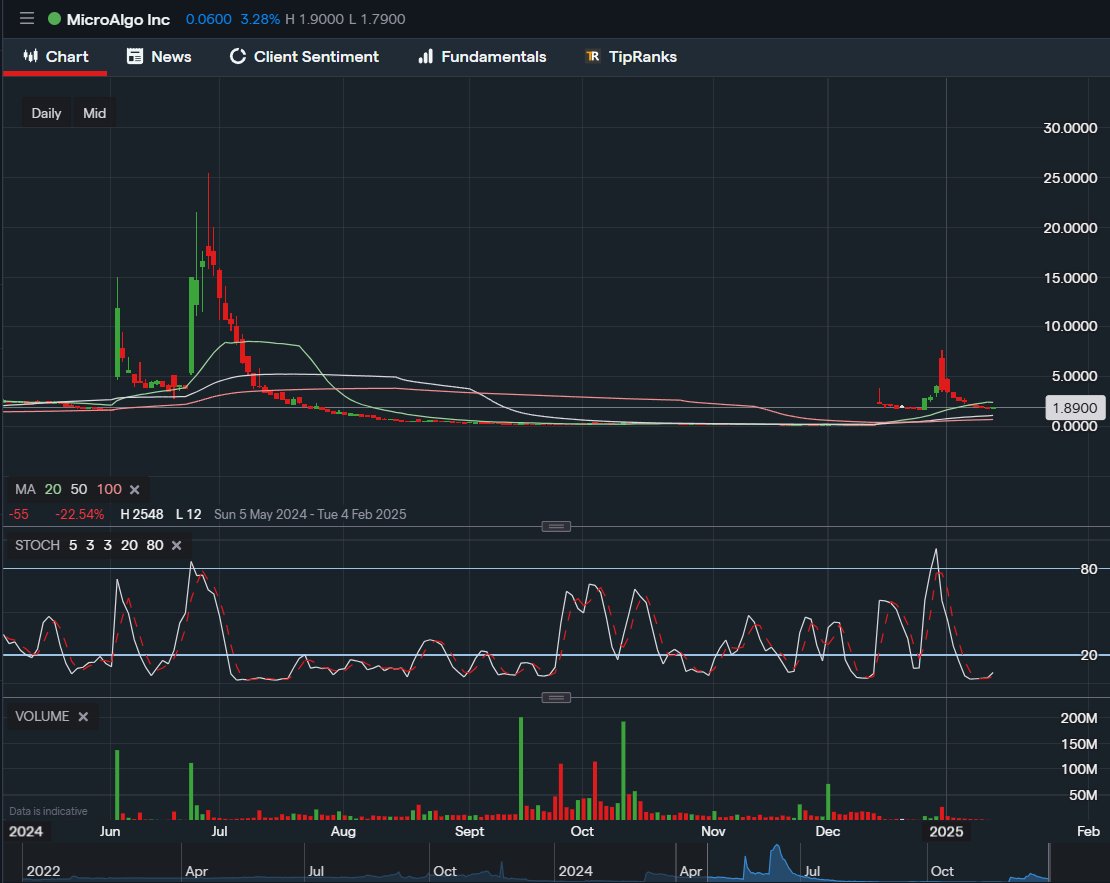Remove the VOLUME indicator with its X
The height and width of the screenshot is (883, 1110).
(x=83, y=717)
